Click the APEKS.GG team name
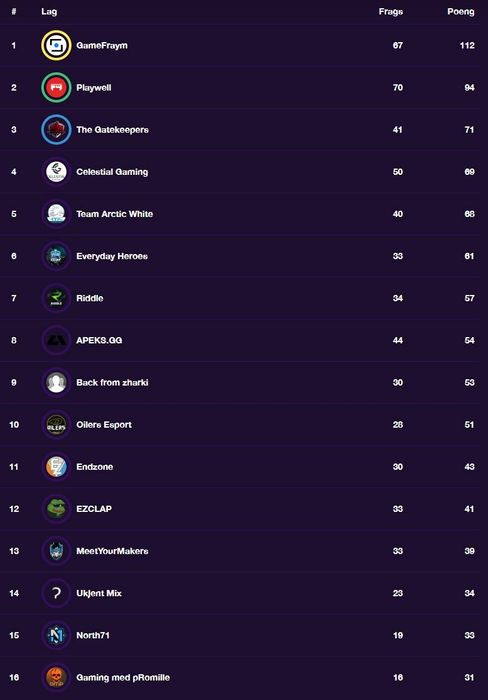 [99, 340]
